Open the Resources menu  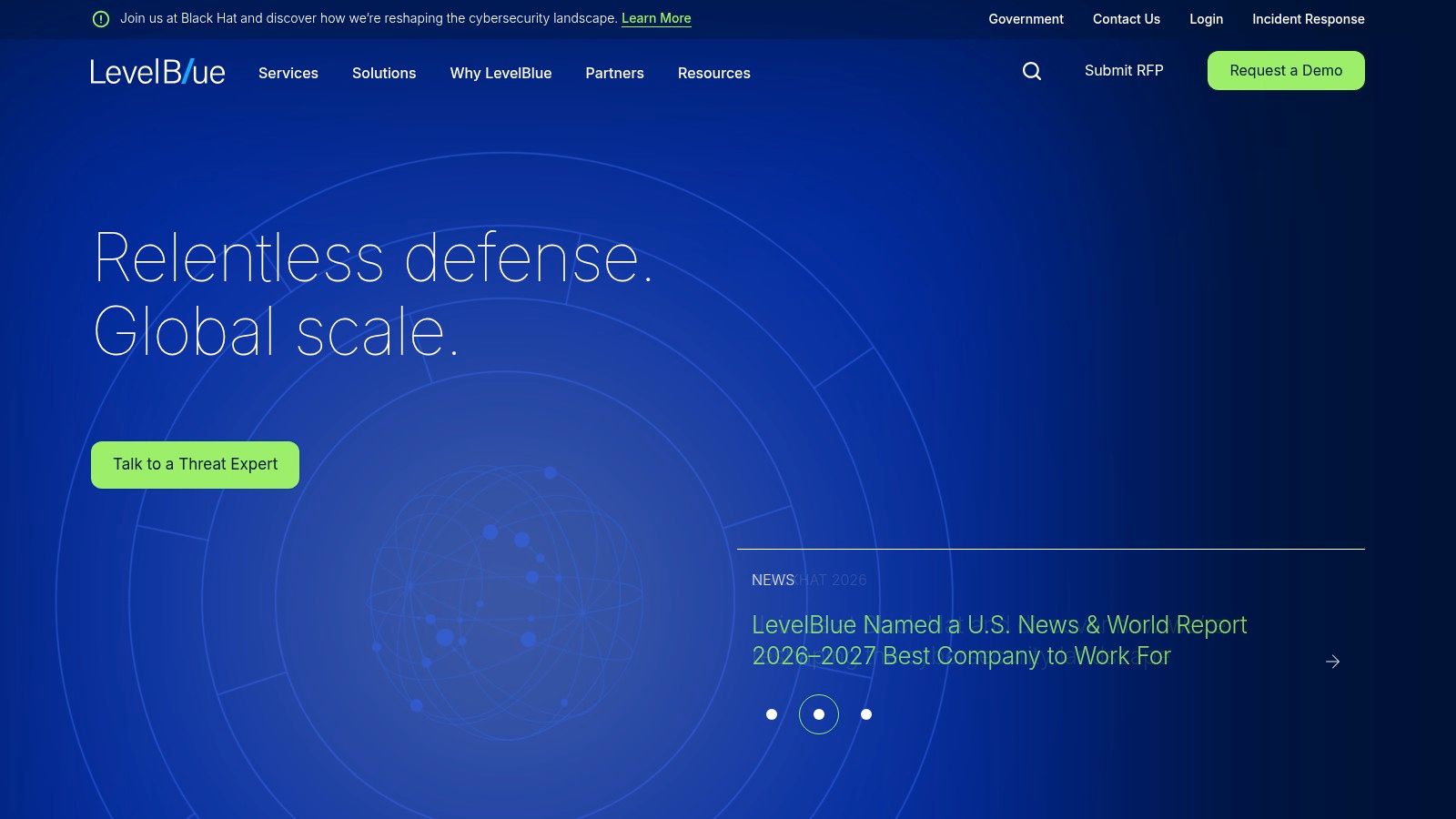pos(714,73)
